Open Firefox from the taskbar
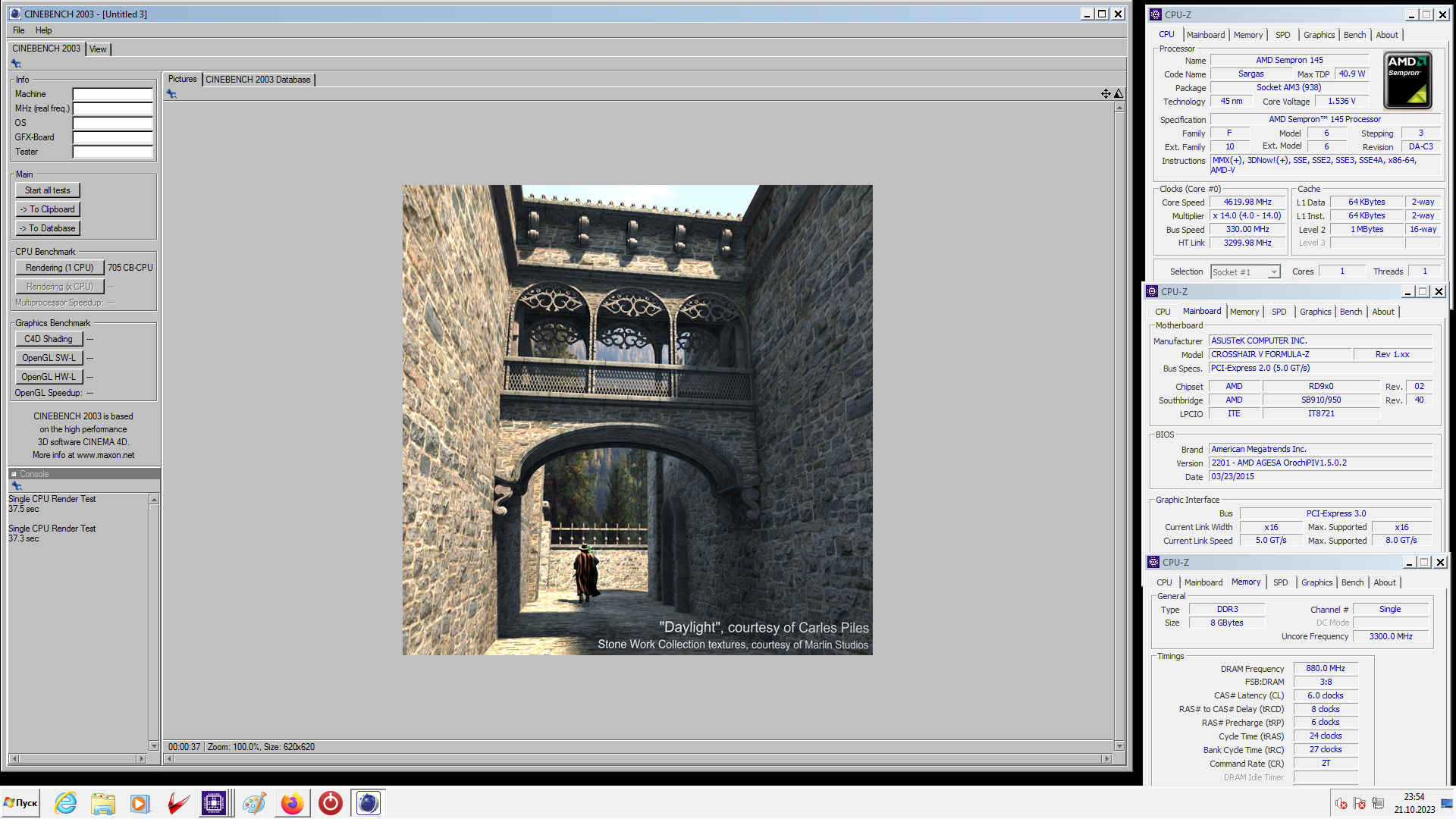The width and height of the screenshot is (1456, 819). (292, 803)
